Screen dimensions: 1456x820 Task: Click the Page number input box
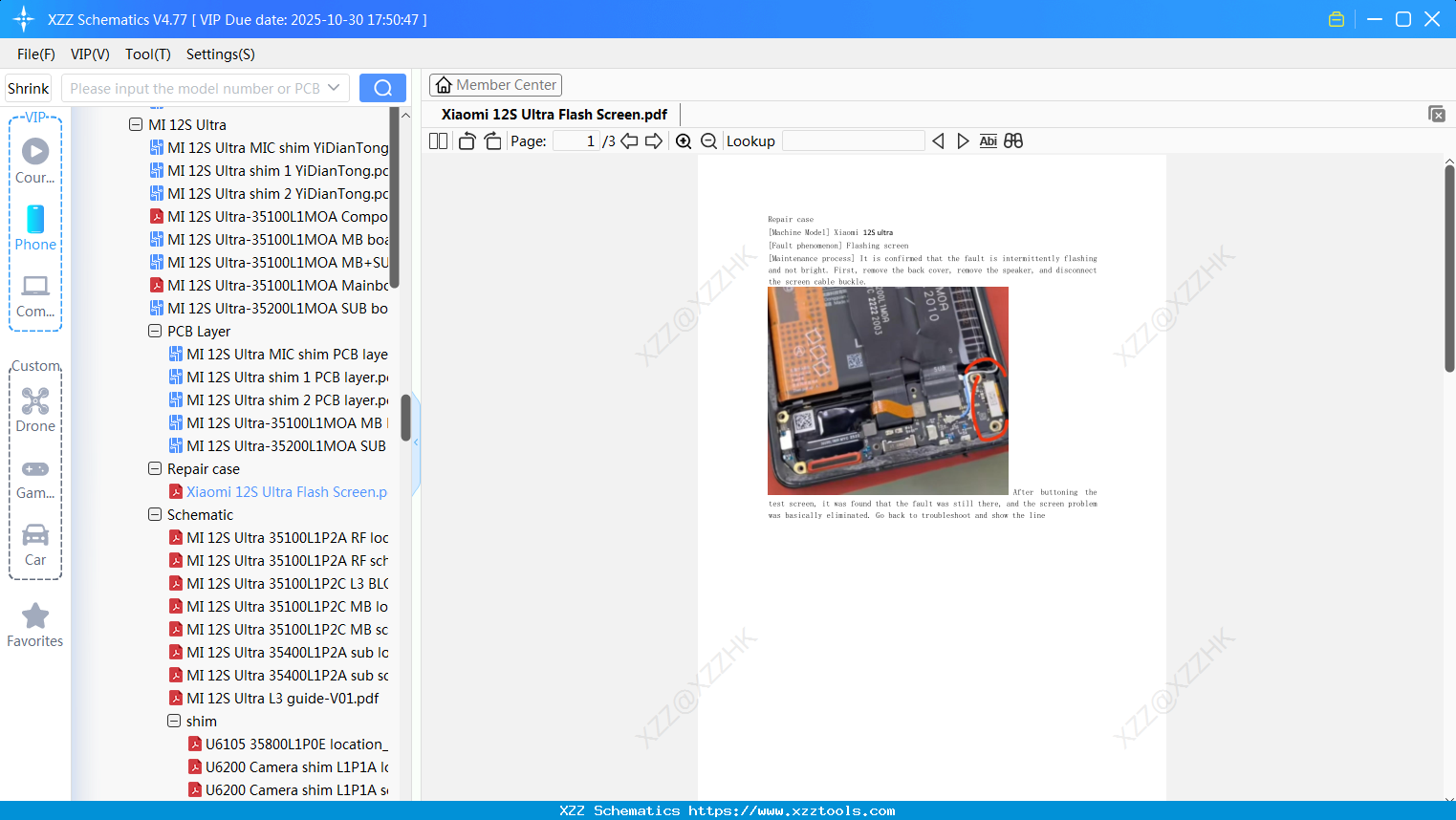[x=576, y=141]
